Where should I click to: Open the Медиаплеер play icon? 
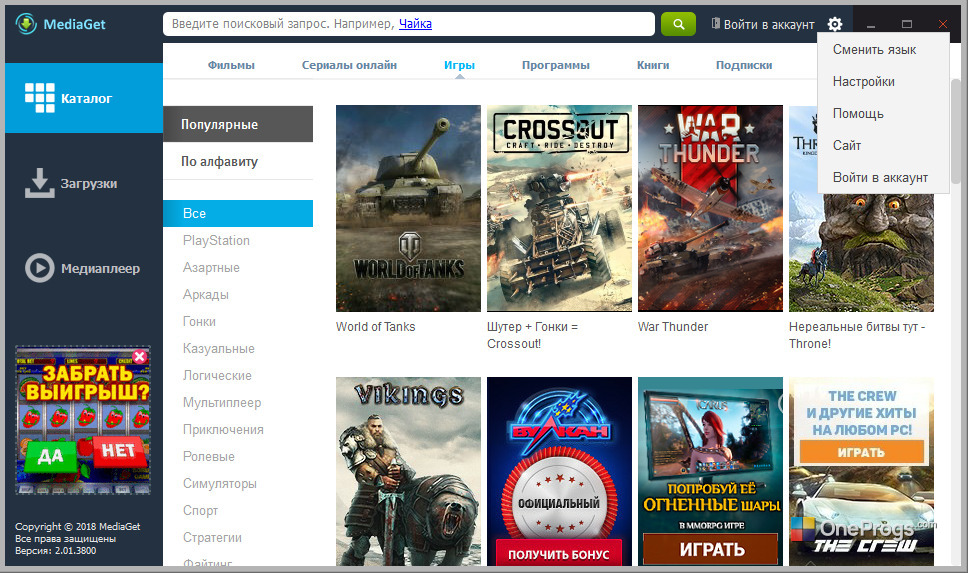click(40, 268)
